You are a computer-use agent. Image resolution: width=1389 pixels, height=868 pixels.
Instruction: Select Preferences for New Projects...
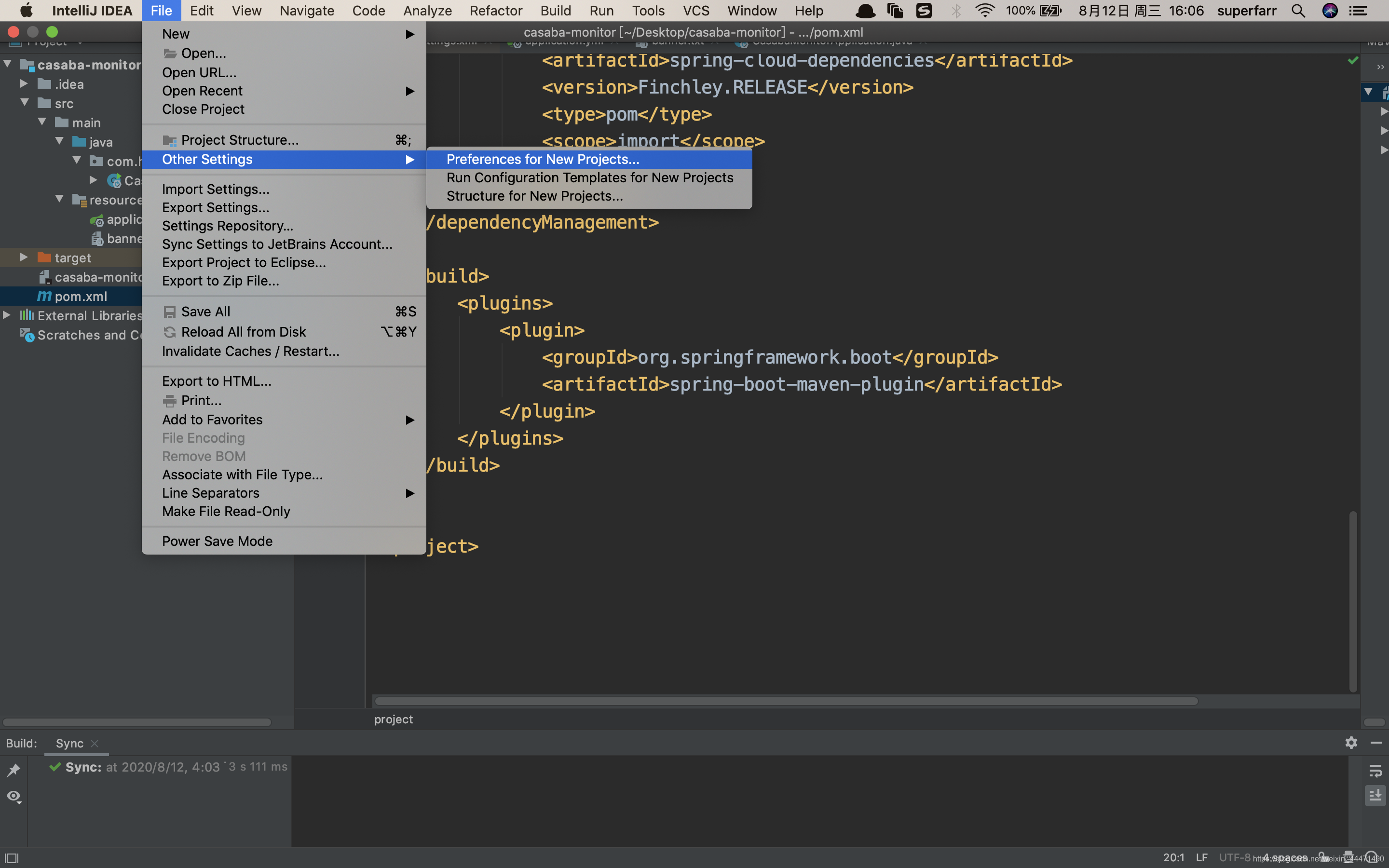tap(543, 159)
